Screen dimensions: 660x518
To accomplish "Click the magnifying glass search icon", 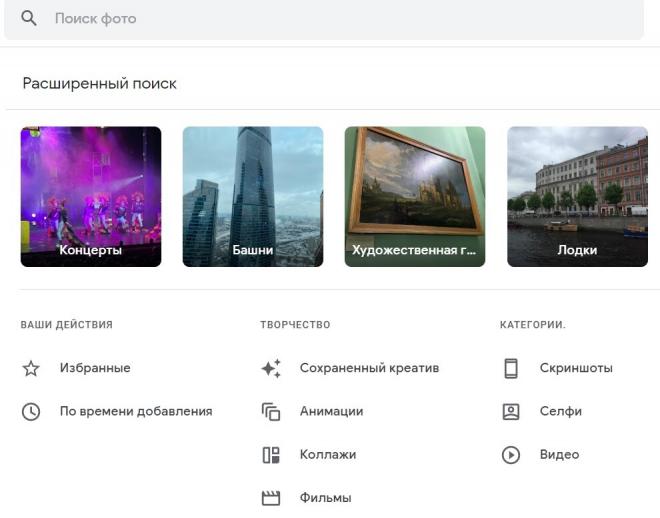I will point(29,18).
